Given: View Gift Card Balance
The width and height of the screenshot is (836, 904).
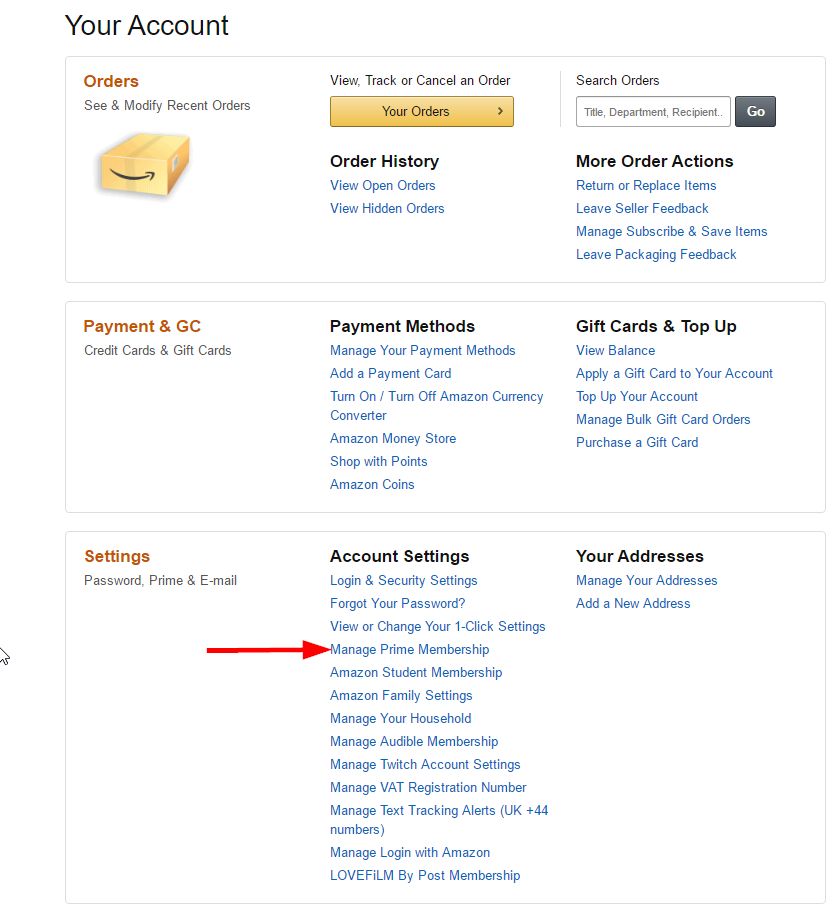Looking at the screenshot, I should coord(614,350).
